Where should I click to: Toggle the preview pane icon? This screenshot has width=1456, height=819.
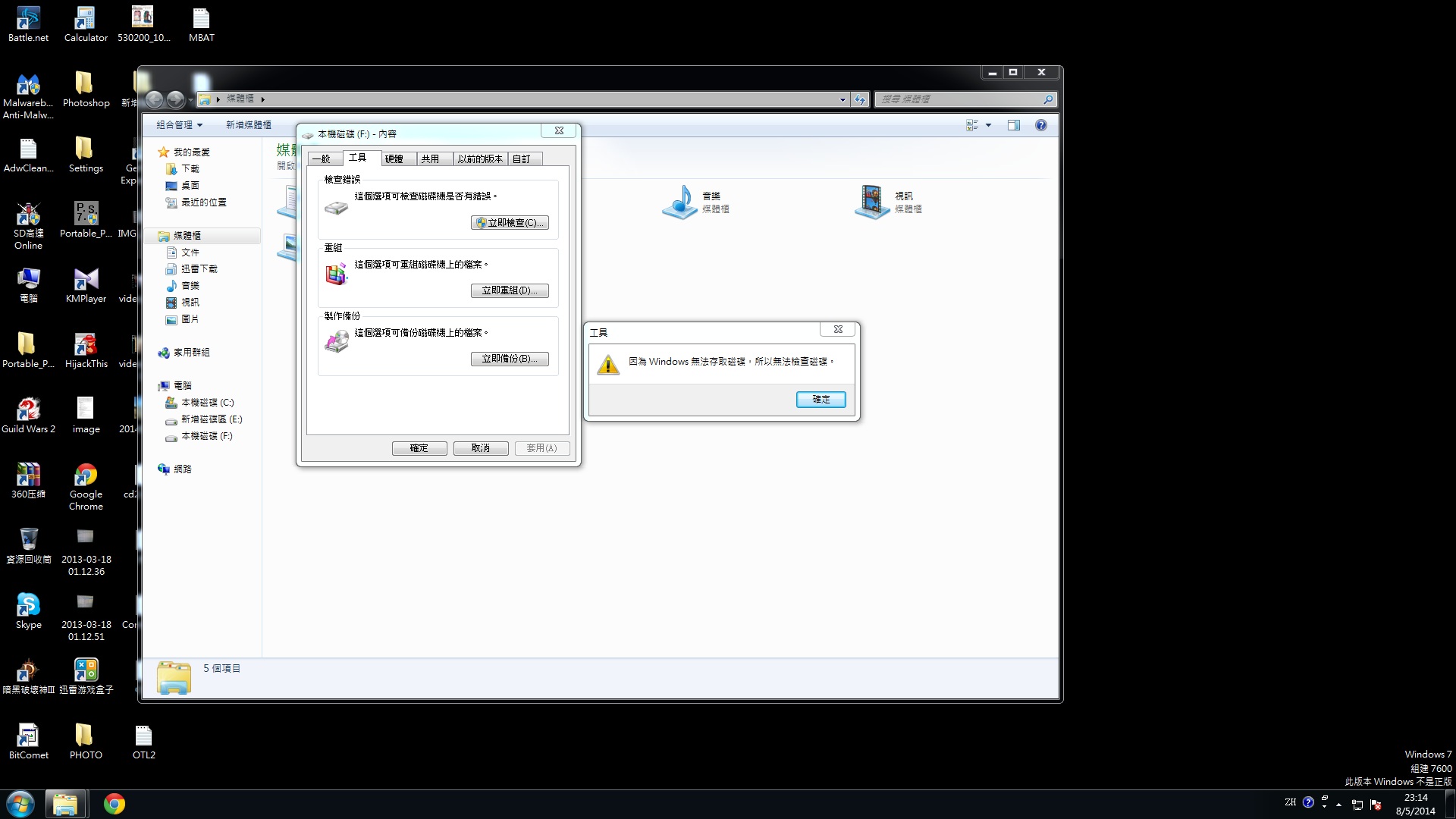click(x=1014, y=126)
